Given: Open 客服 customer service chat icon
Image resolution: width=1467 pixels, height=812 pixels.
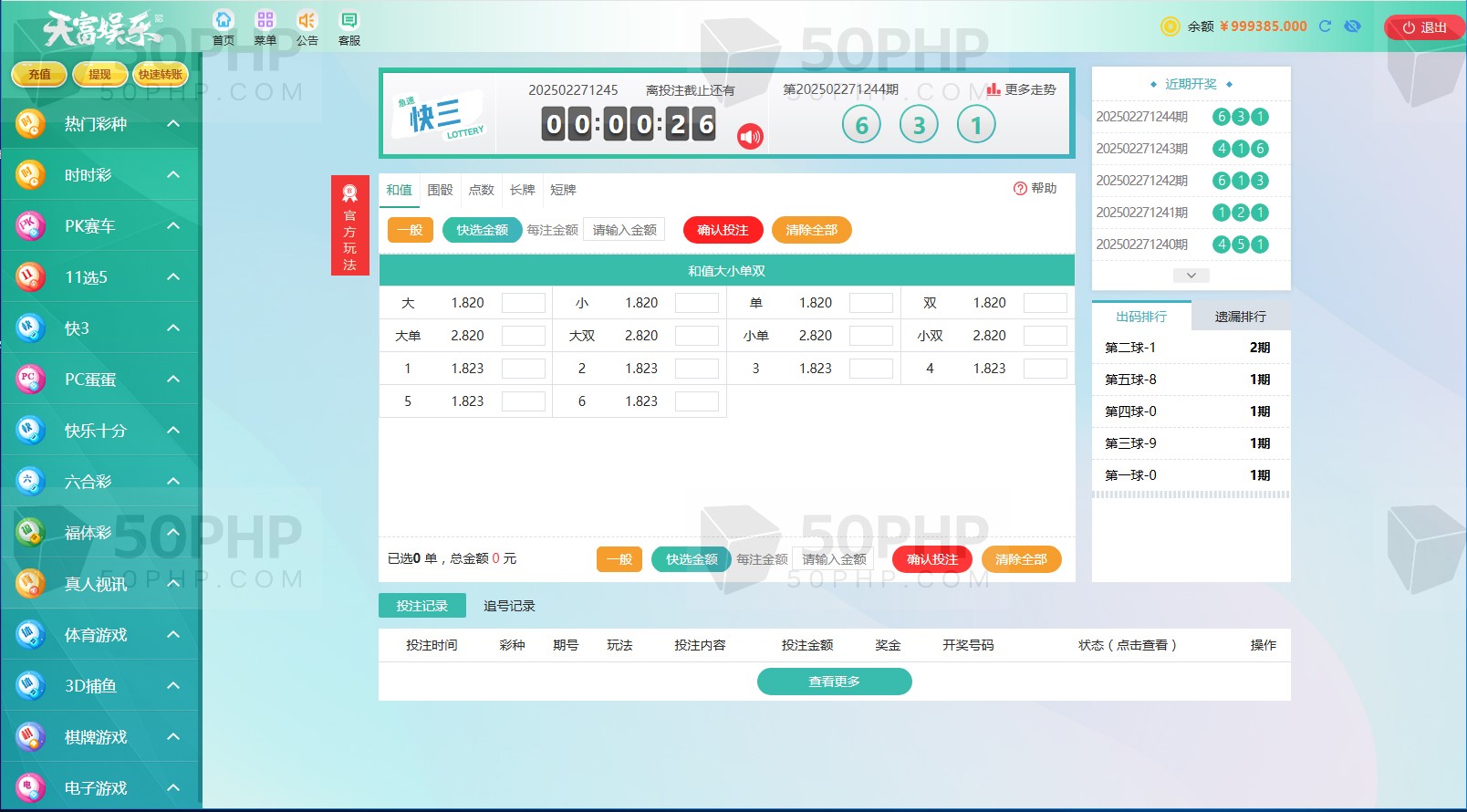Looking at the screenshot, I should point(349,21).
